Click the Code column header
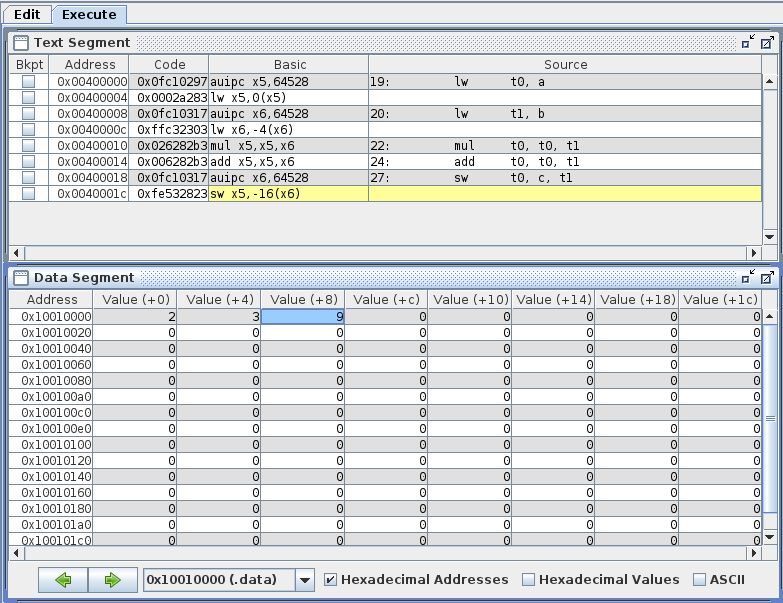Viewport: 783px width, 603px height. coord(169,65)
